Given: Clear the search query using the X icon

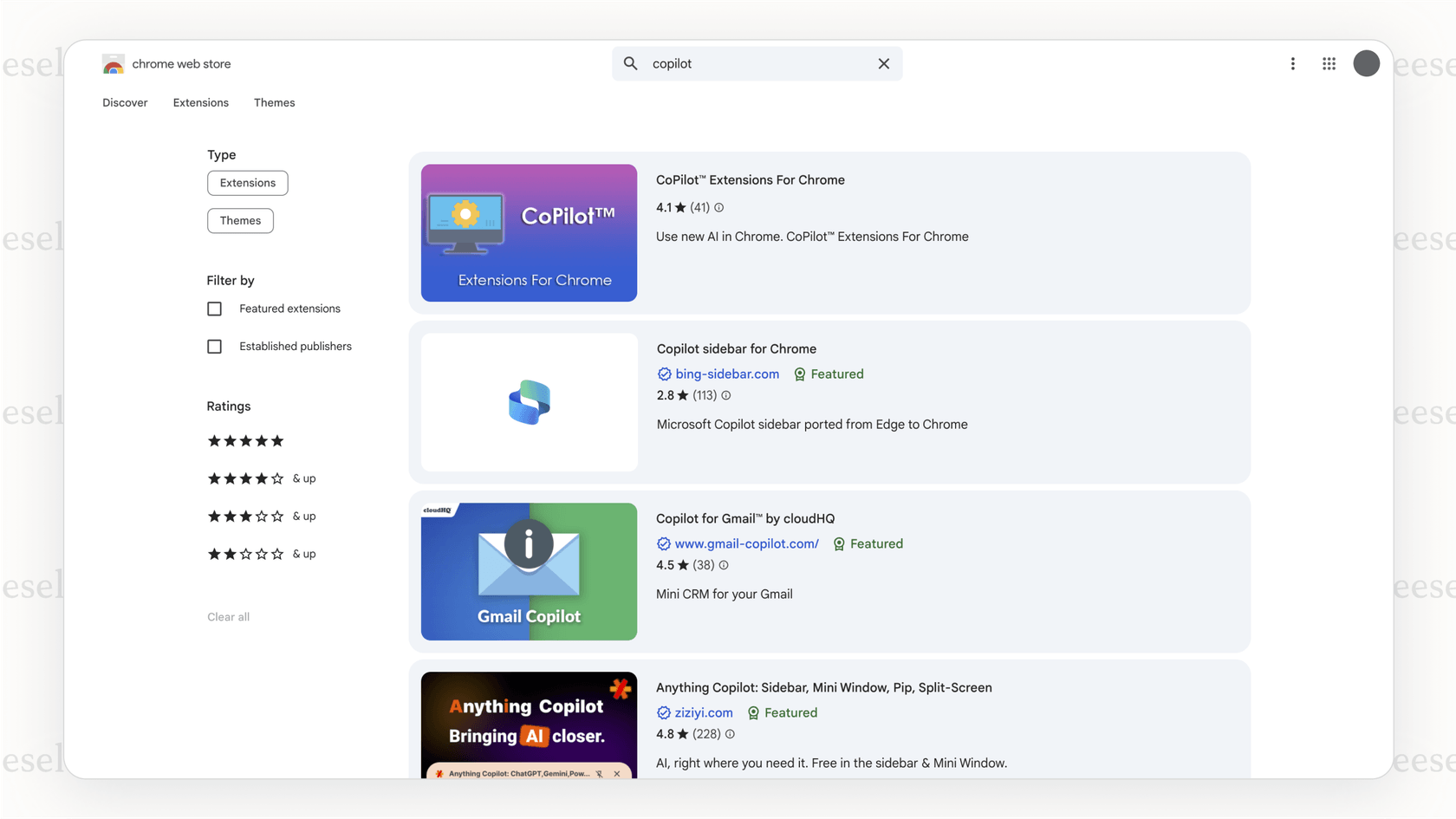Looking at the screenshot, I should pyautogui.click(x=883, y=63).
